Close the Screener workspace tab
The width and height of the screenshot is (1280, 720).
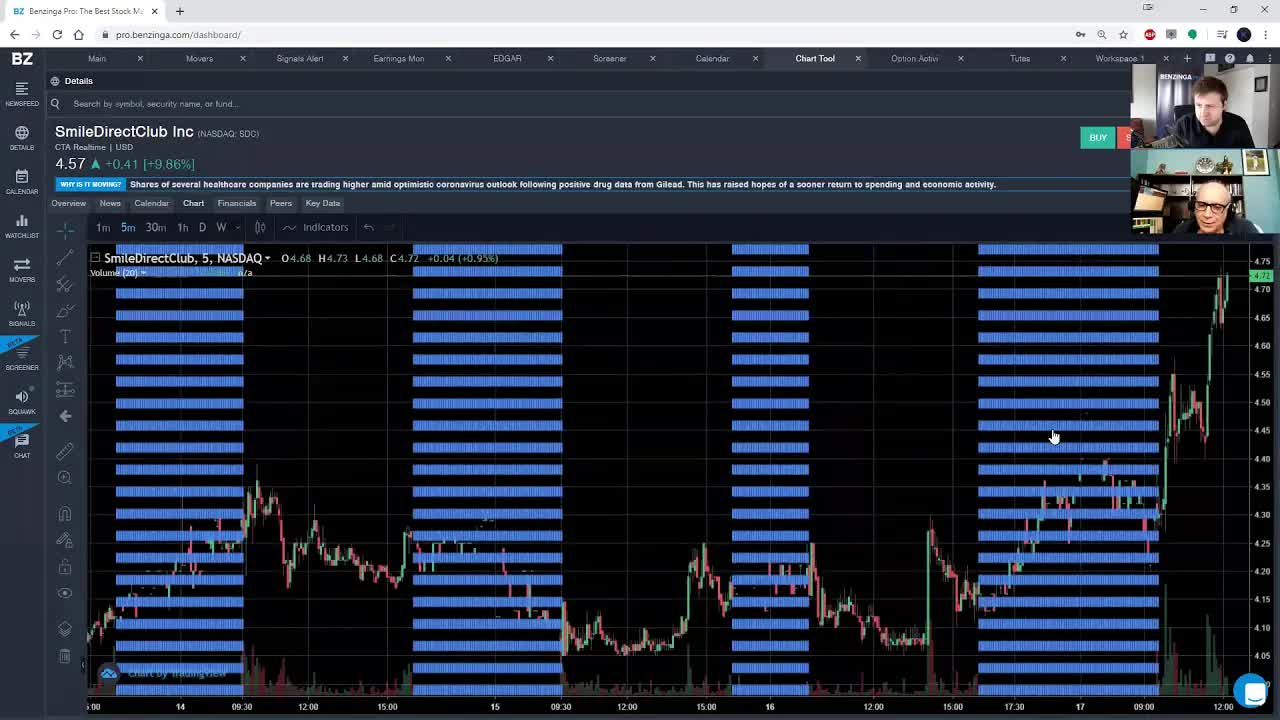653,58
